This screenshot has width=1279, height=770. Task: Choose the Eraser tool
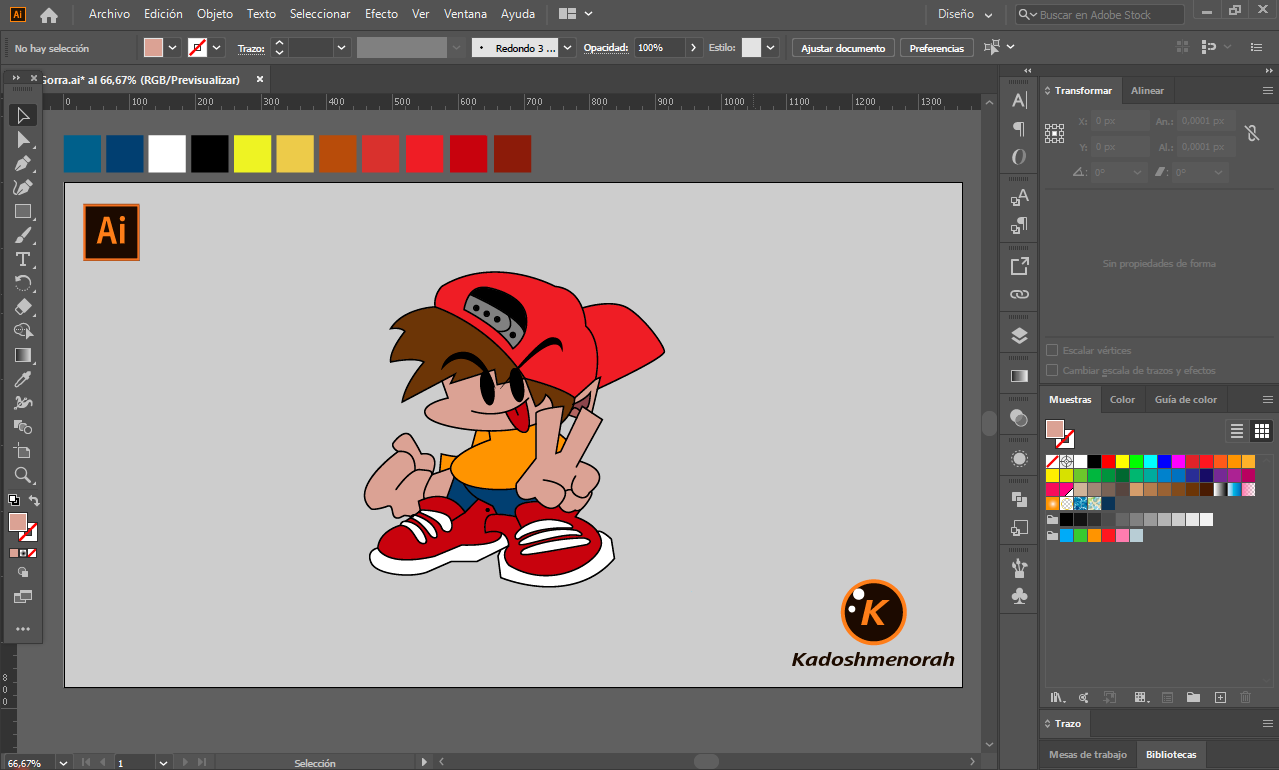pyautogui.click(x=23, y=307)
